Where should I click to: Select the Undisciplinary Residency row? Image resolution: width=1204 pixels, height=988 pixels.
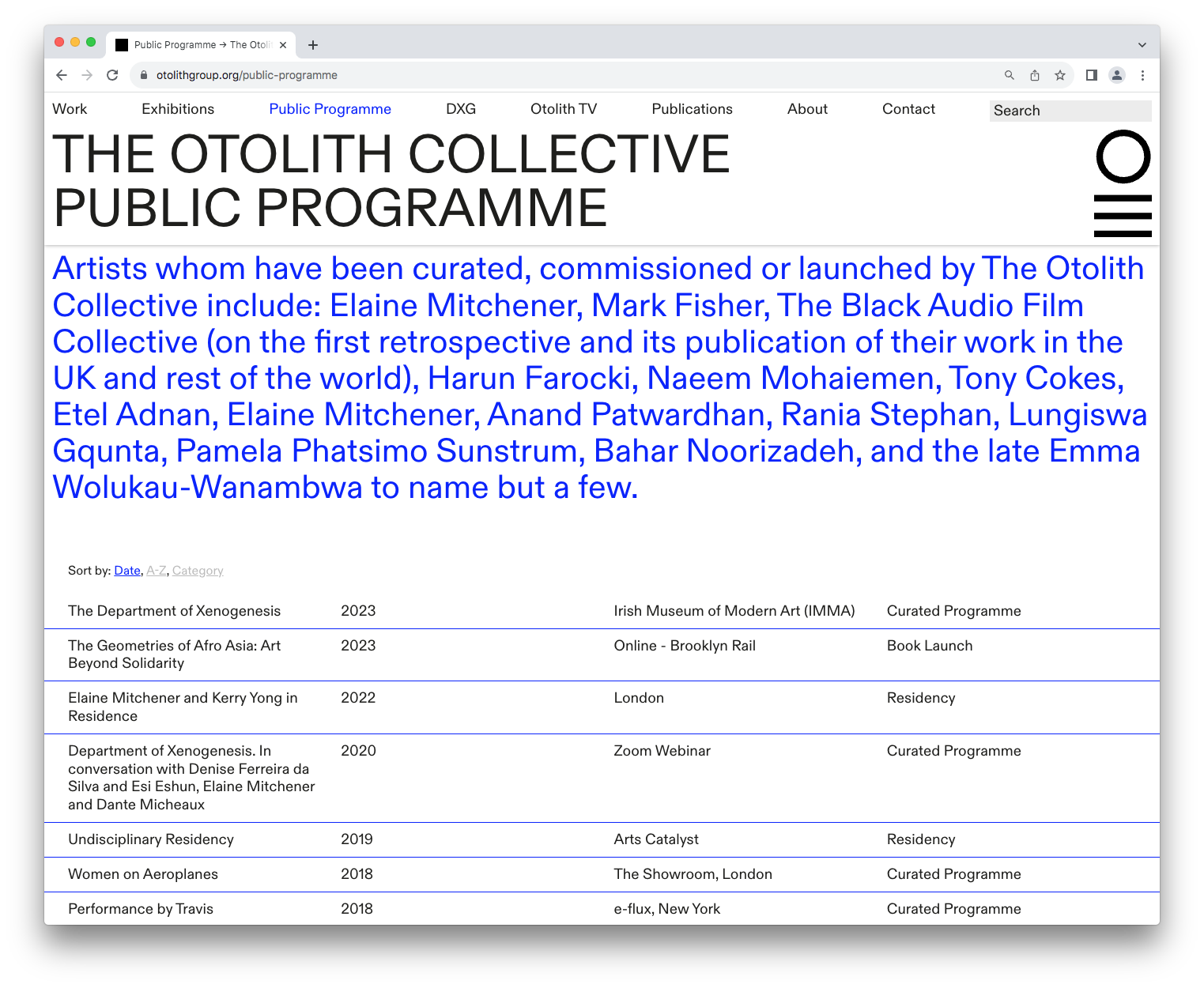(x=151, y=839)
